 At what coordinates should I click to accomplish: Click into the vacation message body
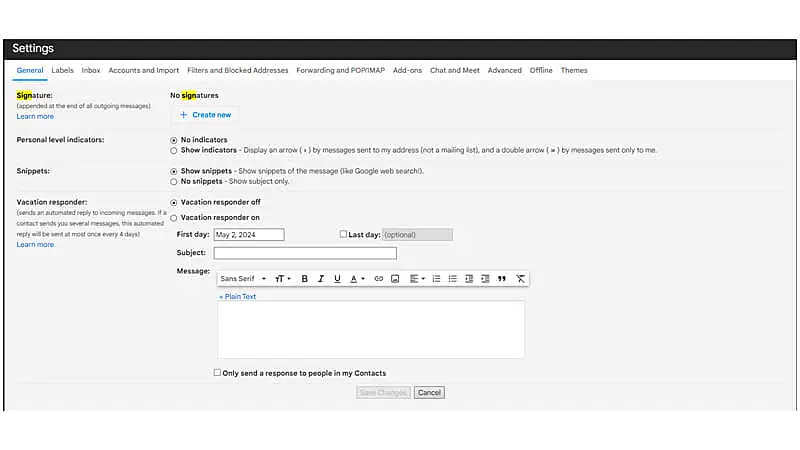pos(371,330)
